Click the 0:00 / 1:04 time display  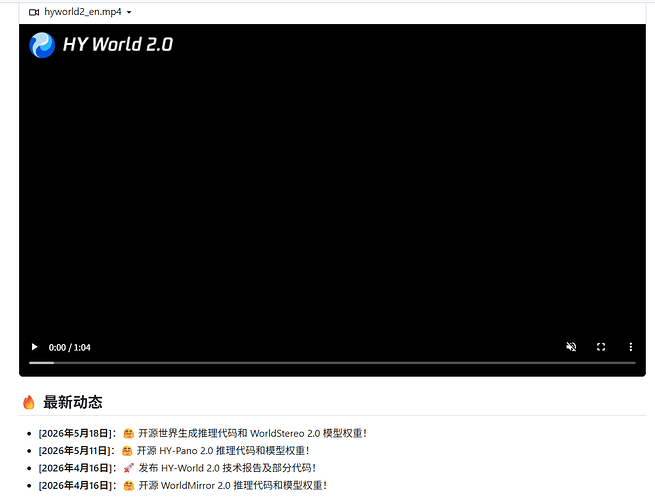coord(69,348)
